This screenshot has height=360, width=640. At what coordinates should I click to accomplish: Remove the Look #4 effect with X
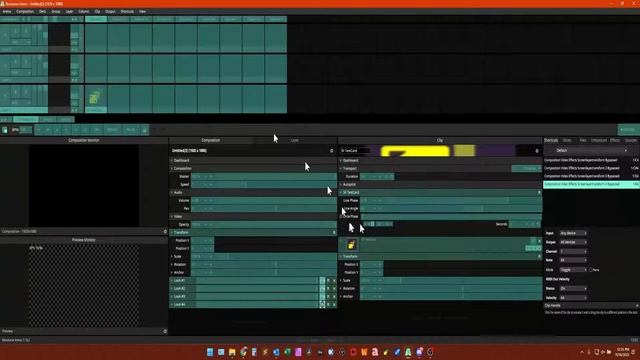click(334, 304)
